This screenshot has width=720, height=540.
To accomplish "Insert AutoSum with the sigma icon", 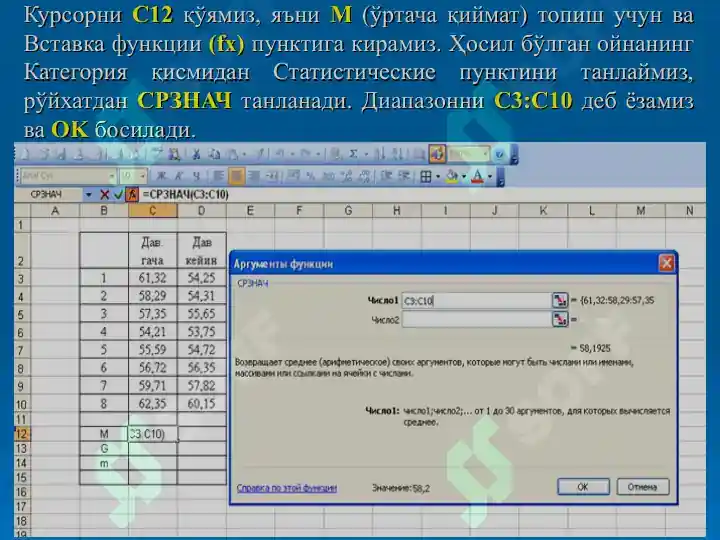I will point(353,155).
